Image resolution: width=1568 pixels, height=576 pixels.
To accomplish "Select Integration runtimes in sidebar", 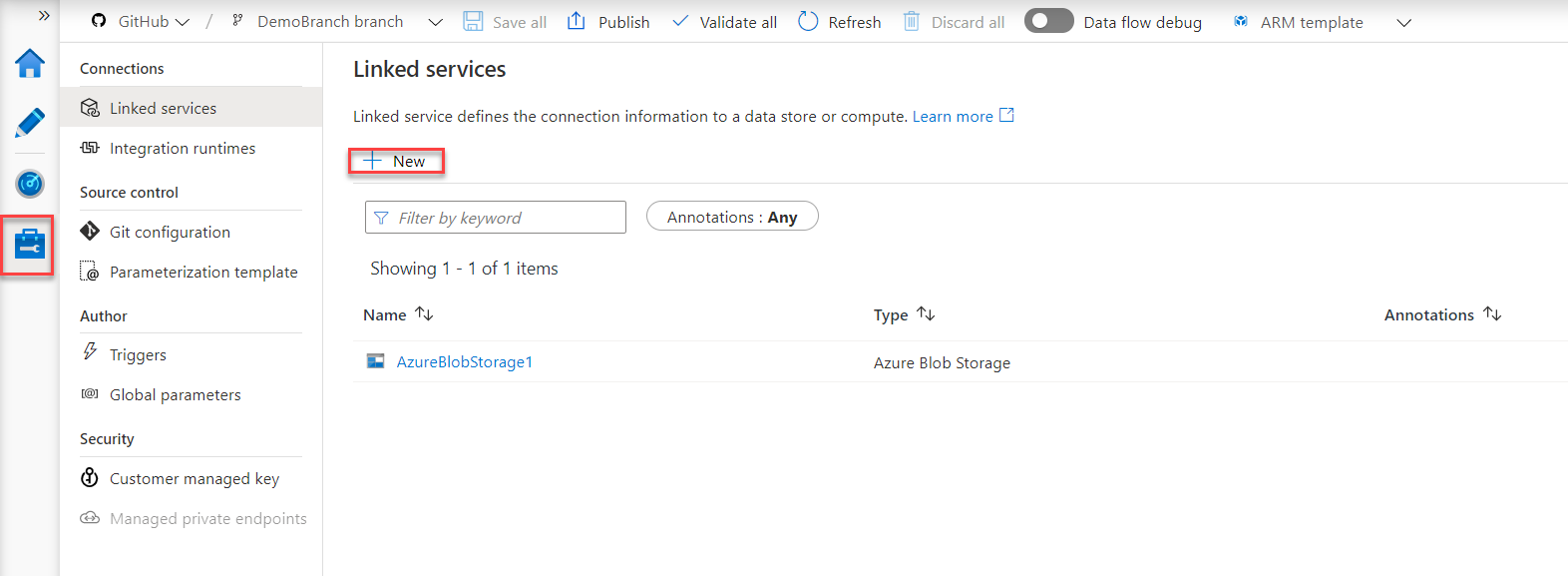I will coord(183,149).
